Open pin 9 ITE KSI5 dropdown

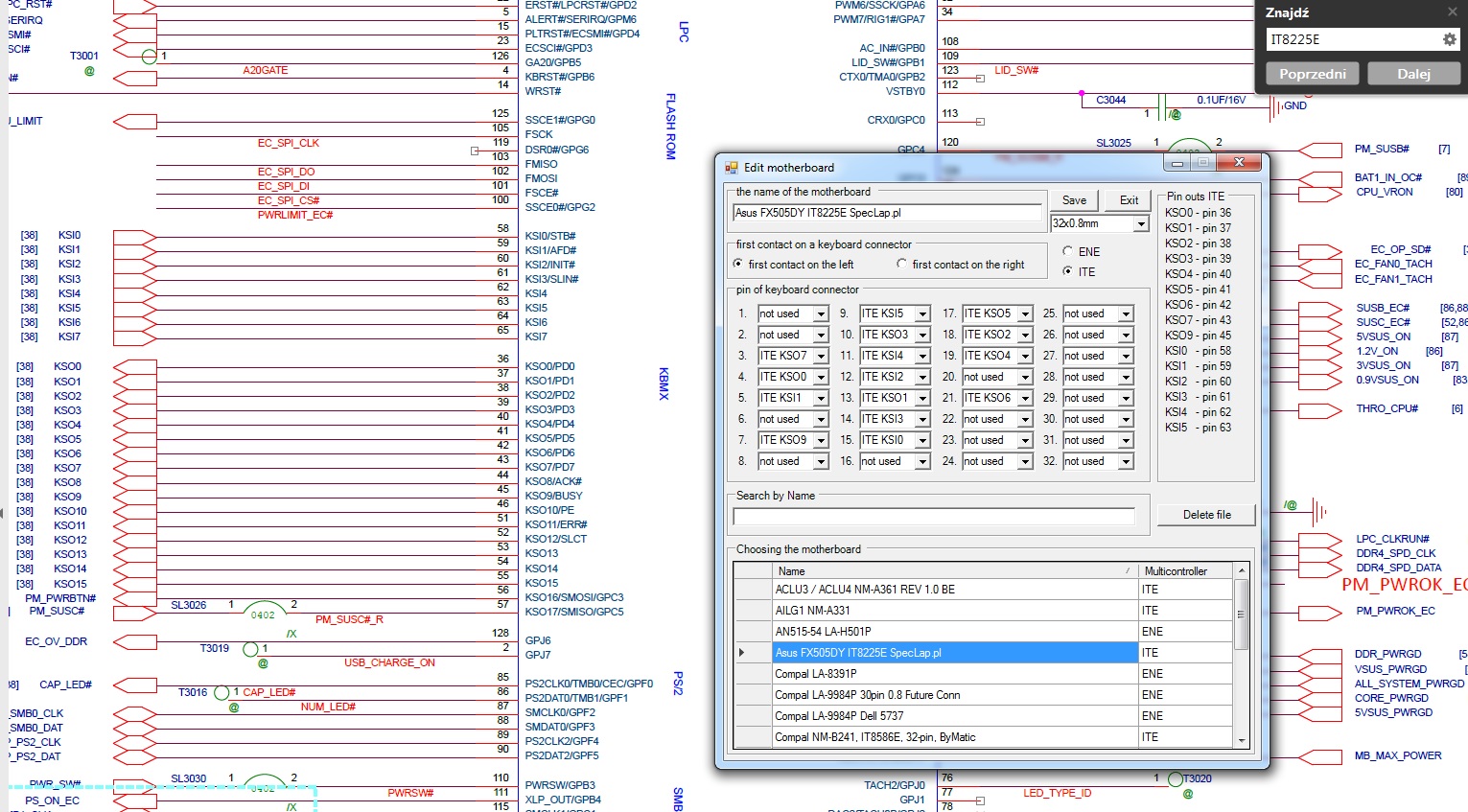922,313
